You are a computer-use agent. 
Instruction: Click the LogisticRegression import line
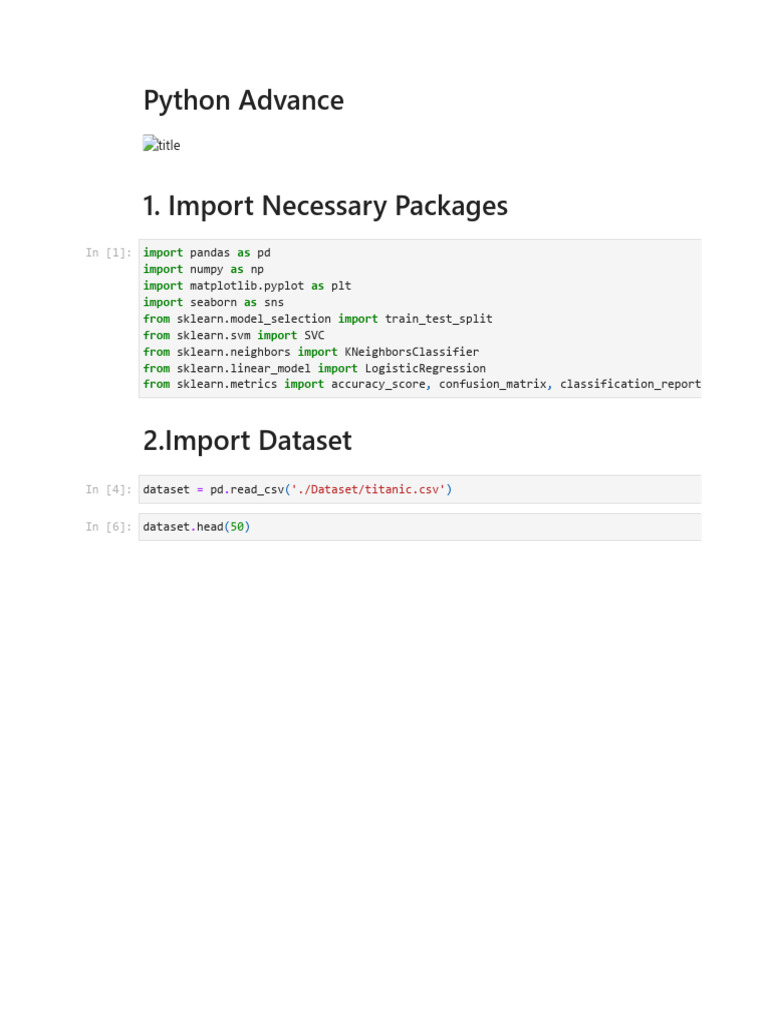click(x=314, y=368)
